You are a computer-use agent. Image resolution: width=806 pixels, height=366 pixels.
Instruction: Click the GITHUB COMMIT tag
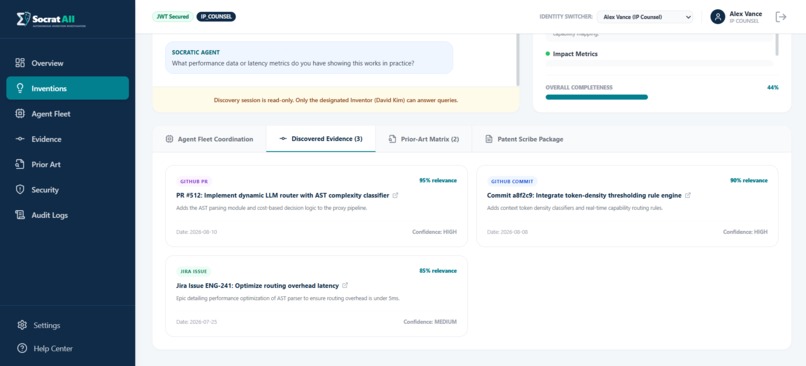click(x=512, y=181)
